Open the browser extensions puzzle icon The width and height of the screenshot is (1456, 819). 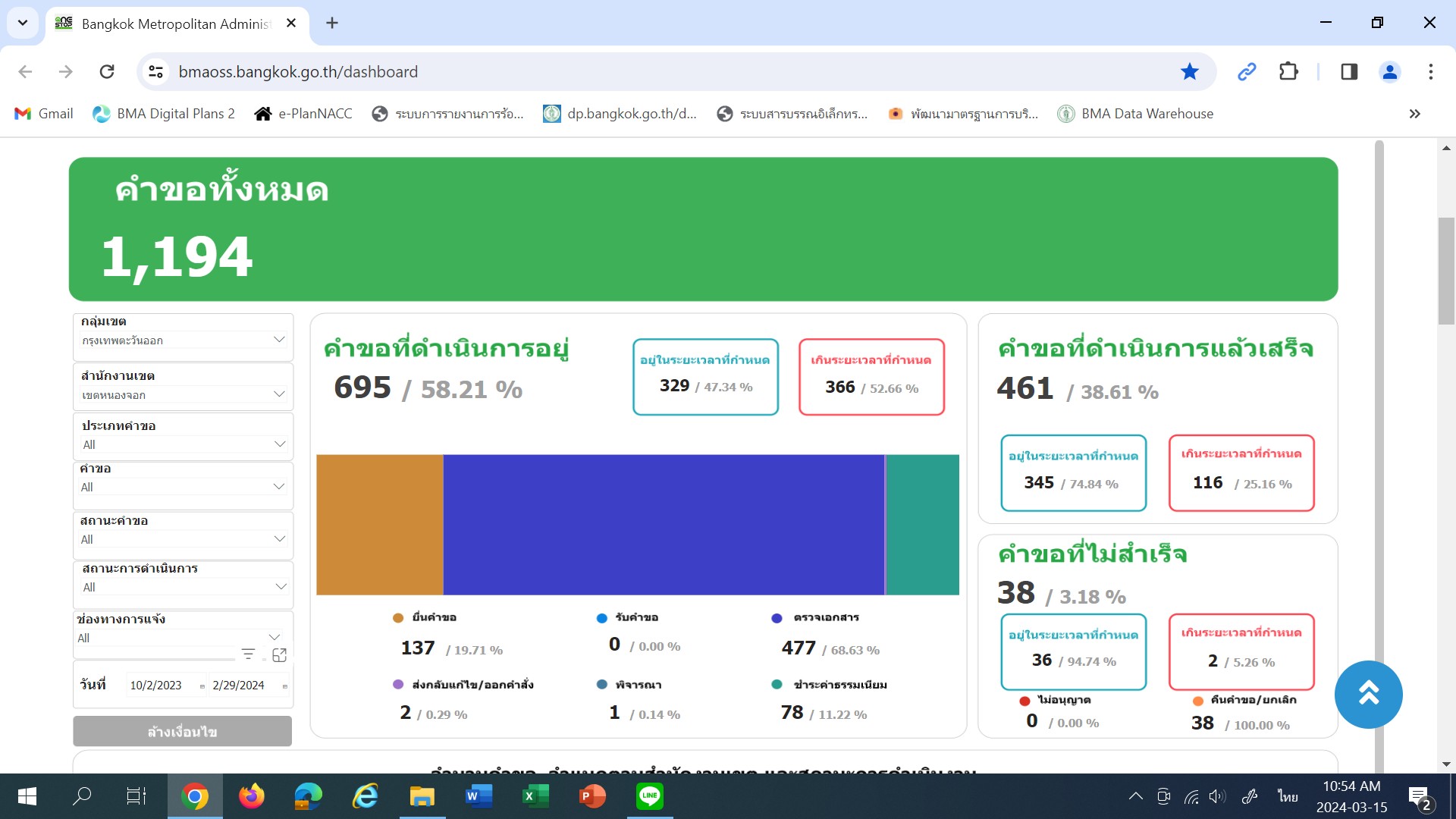coord(1288,71)
